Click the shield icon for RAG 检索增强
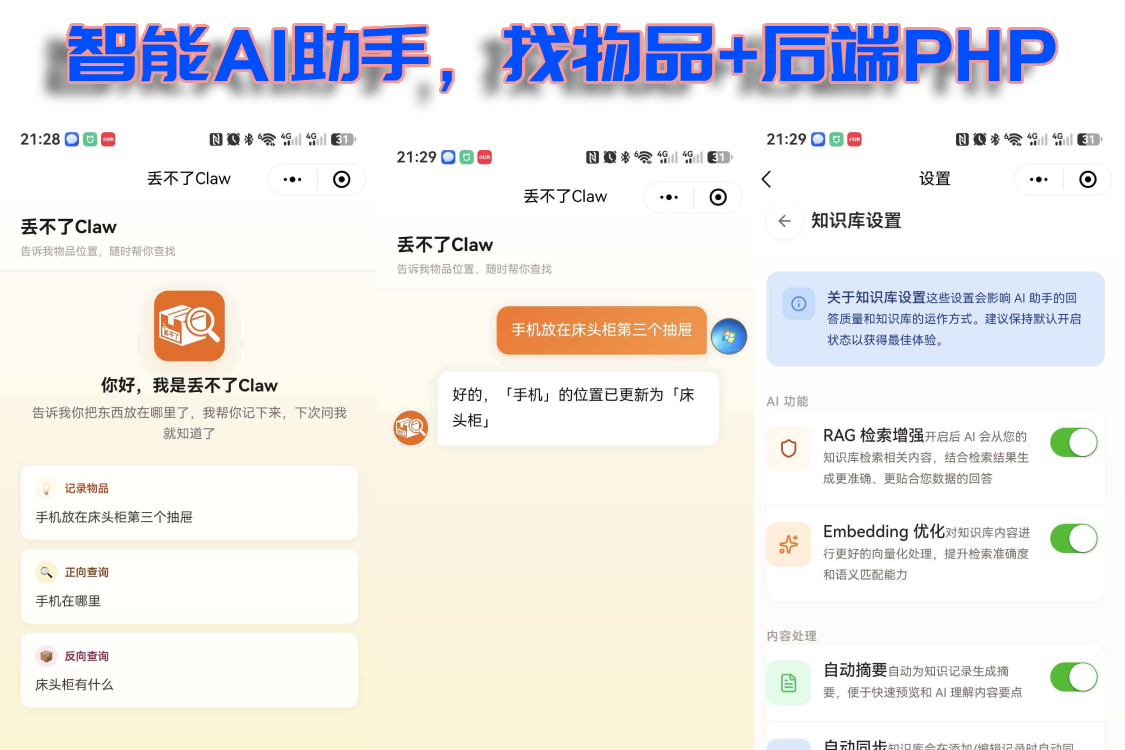The height and width of the screenshot is (750, 1125). click(789, 449)
